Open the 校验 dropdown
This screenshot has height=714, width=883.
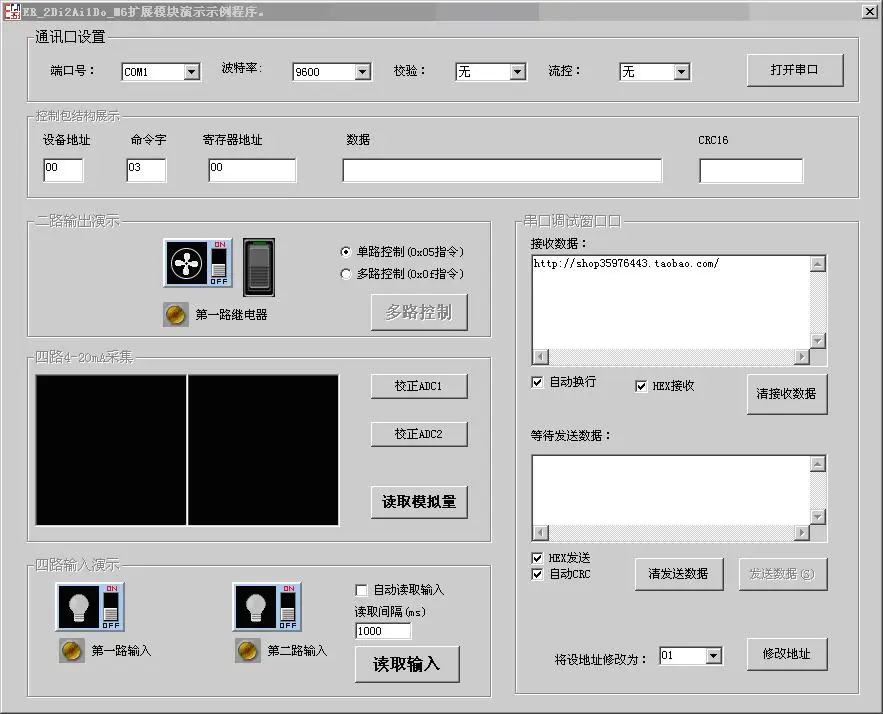point(518,72)
